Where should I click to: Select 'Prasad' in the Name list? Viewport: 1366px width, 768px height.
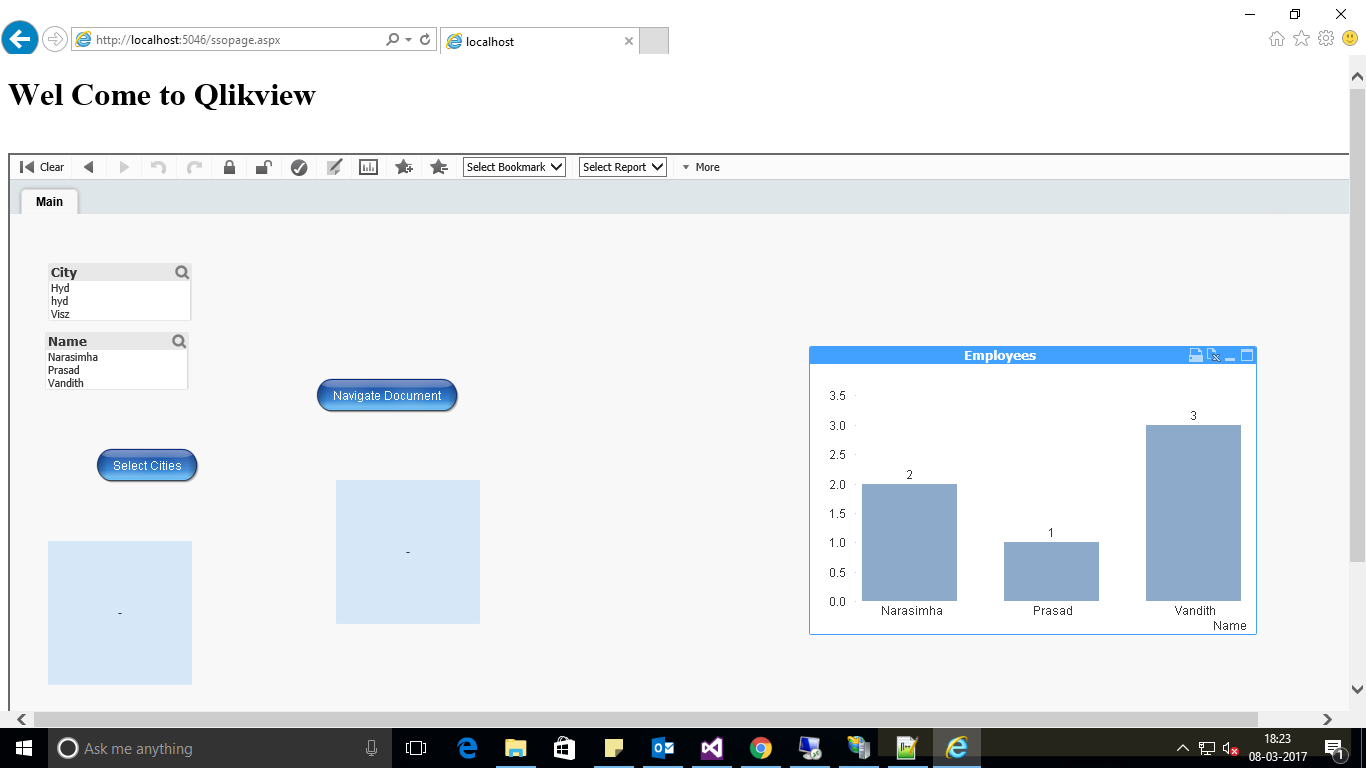coord(116,370)
